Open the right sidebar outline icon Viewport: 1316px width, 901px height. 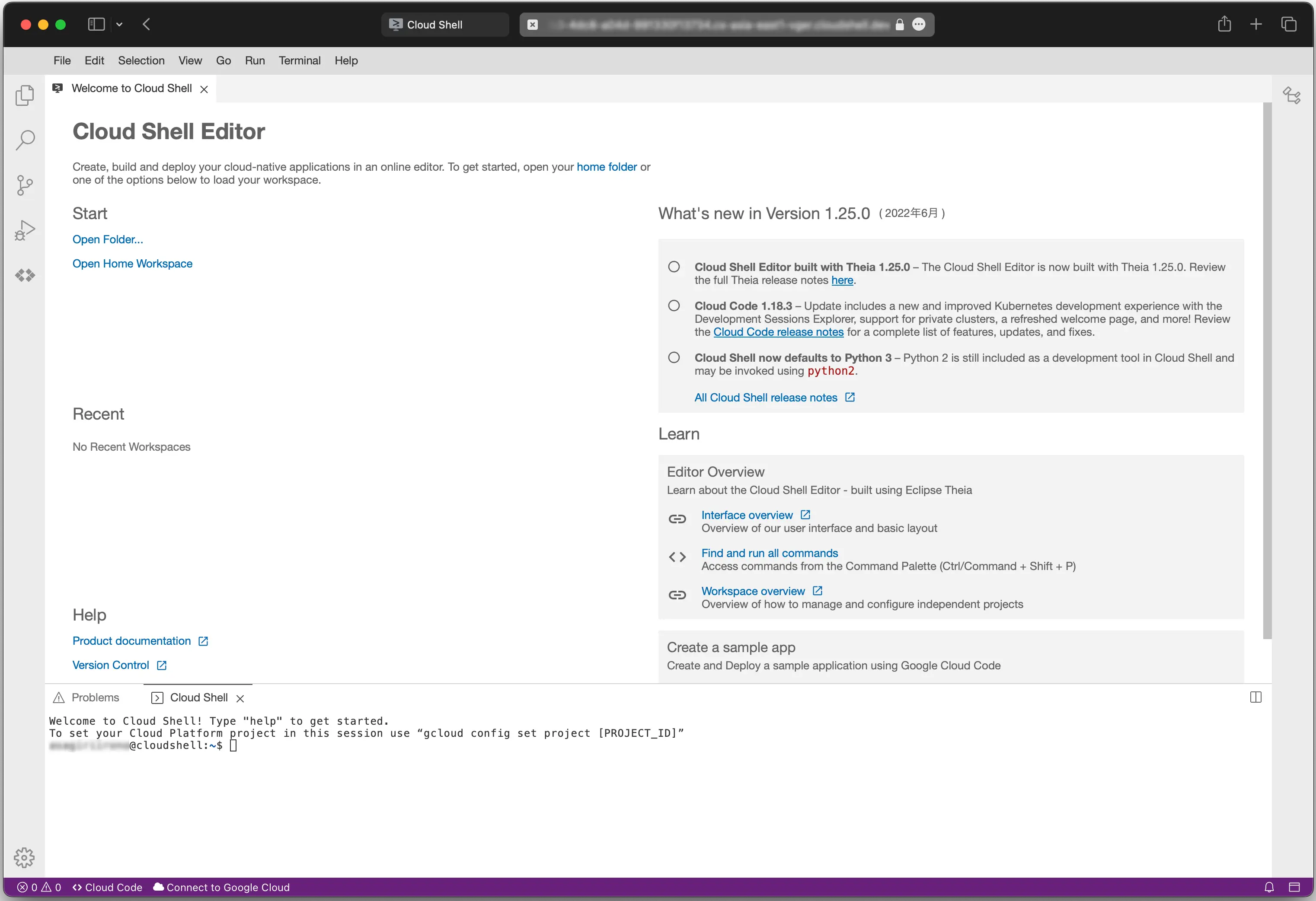pos(1291,95)
